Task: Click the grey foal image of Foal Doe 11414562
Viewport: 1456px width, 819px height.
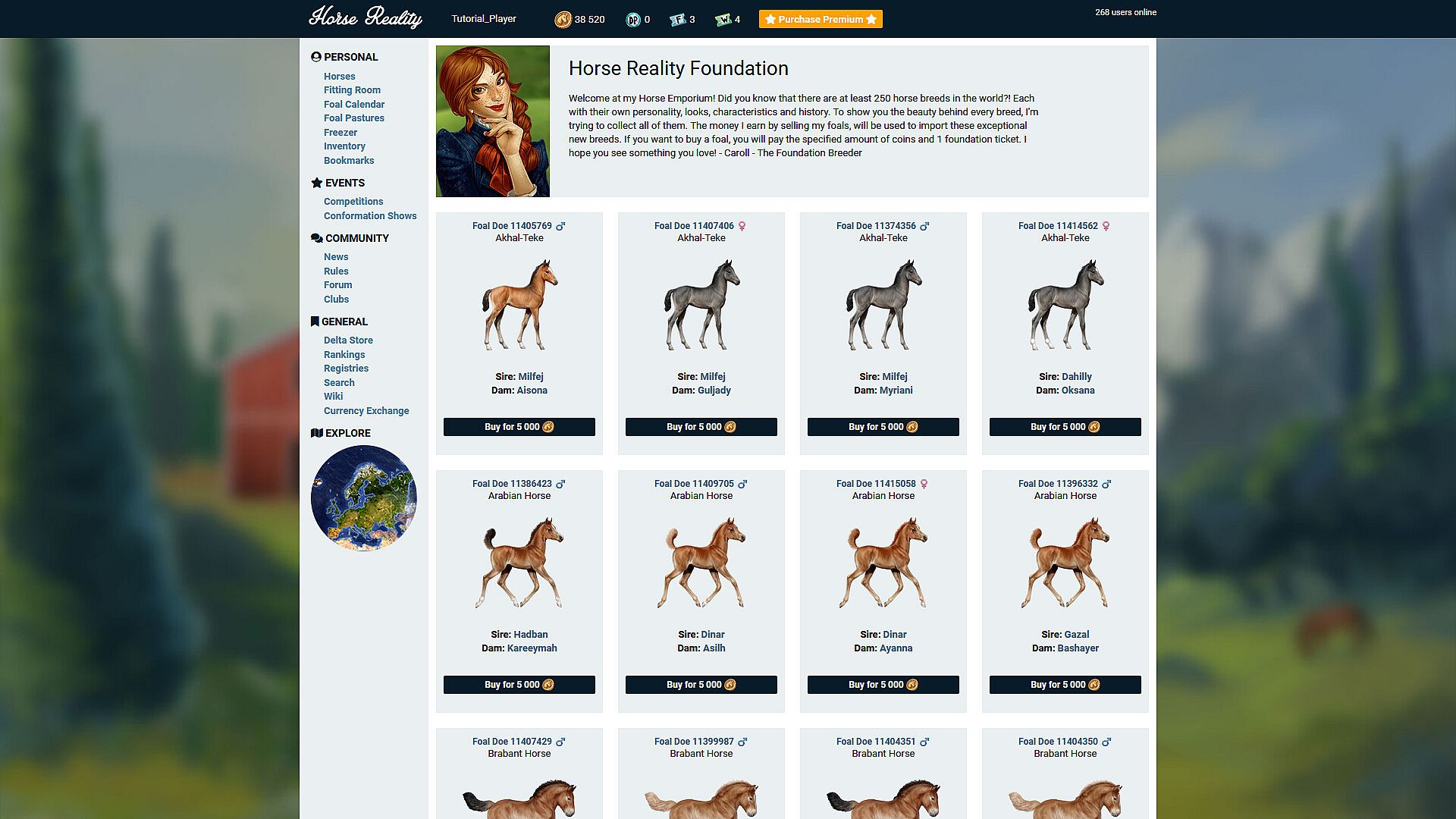Action: pyautogui.click(x=1065, y=305)
